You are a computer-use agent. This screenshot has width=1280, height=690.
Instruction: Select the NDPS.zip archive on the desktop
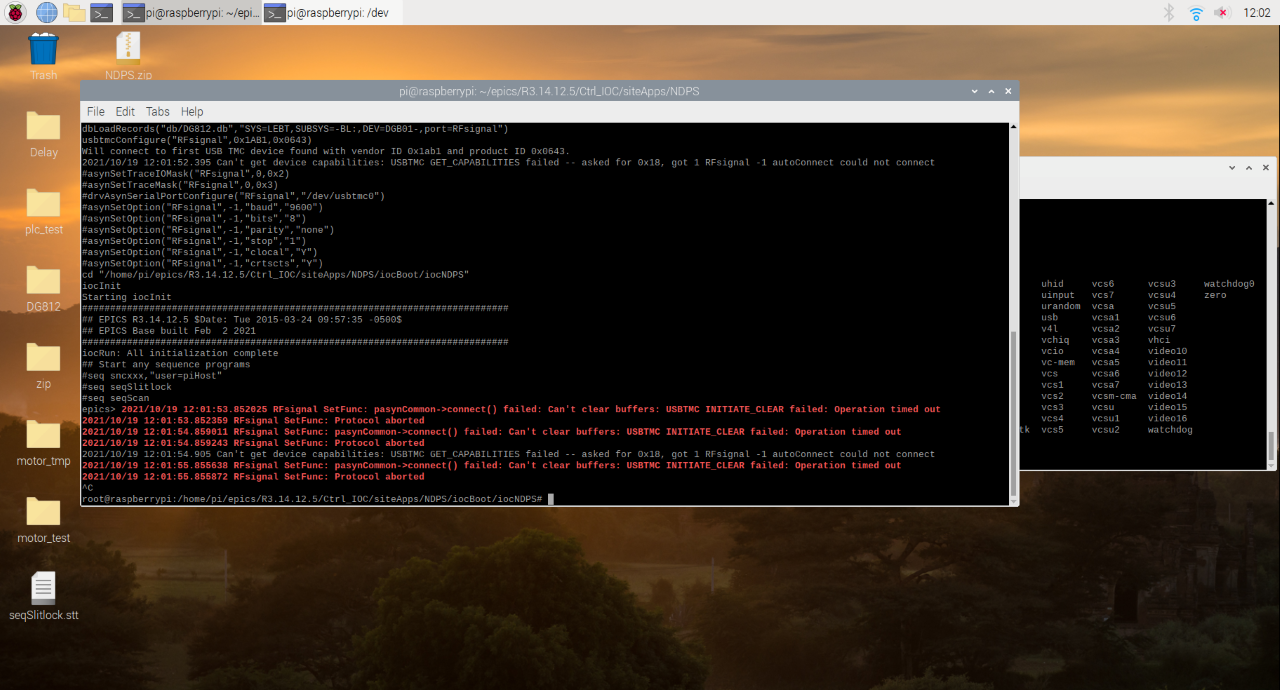[x=128, y=57]
